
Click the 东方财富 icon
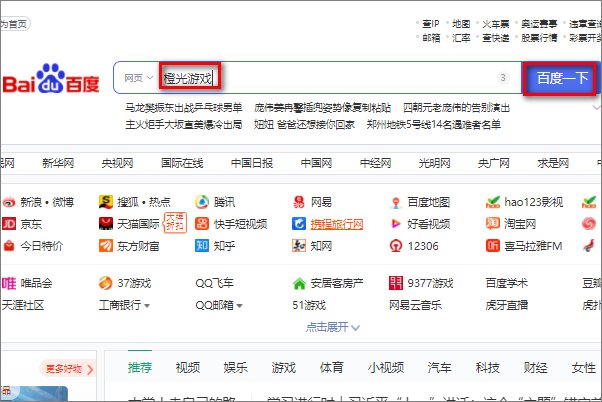(x=106, y=246)
